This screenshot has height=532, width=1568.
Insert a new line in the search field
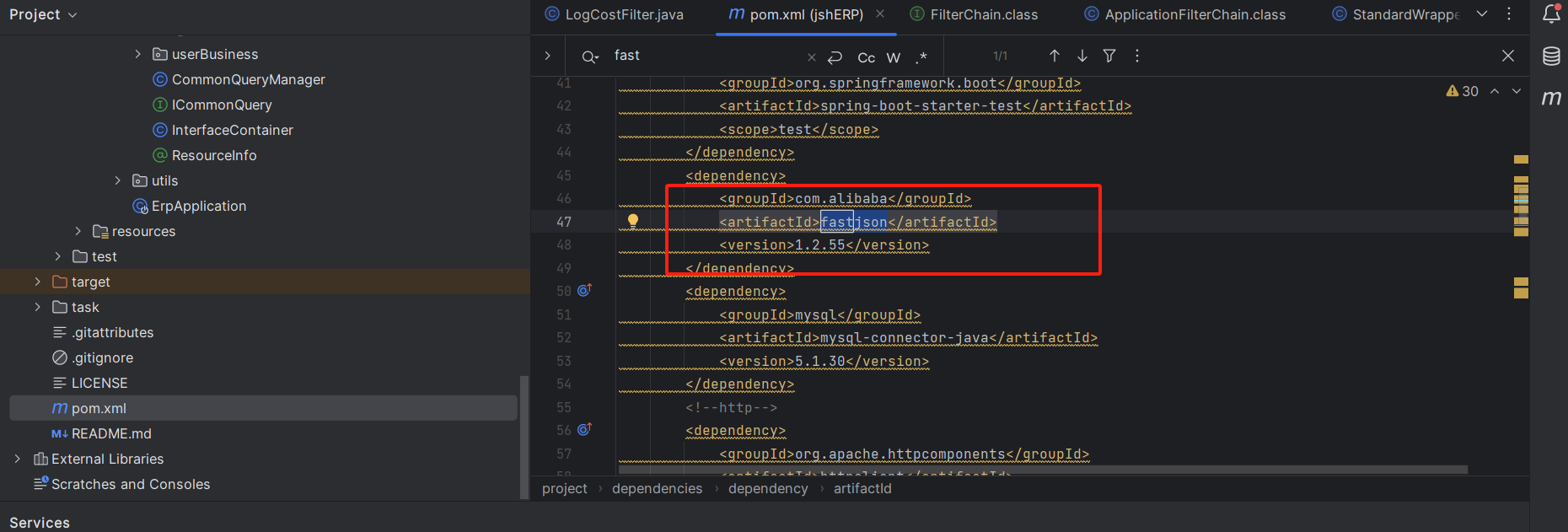[835, 57]
